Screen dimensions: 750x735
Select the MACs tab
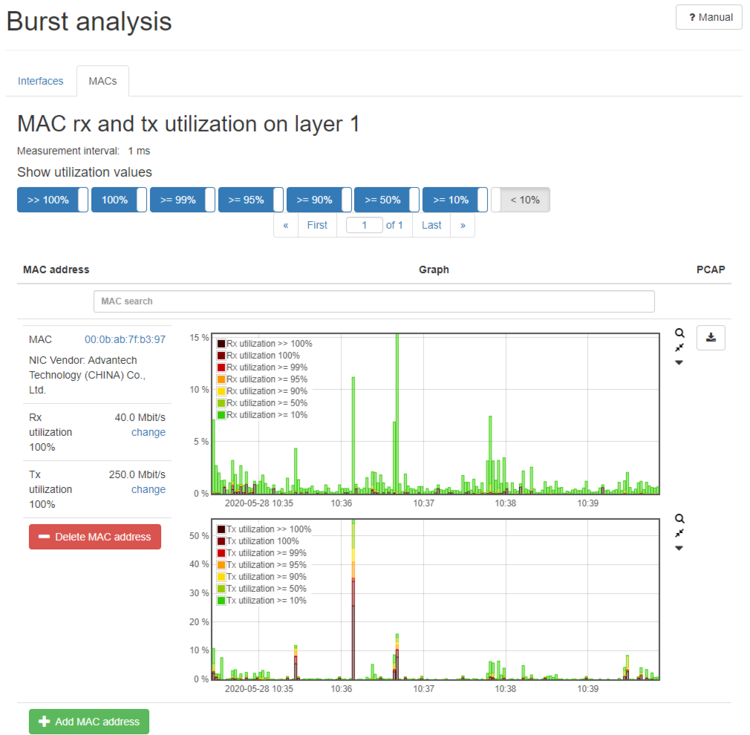pyautogui.click(x=102, y=81)
